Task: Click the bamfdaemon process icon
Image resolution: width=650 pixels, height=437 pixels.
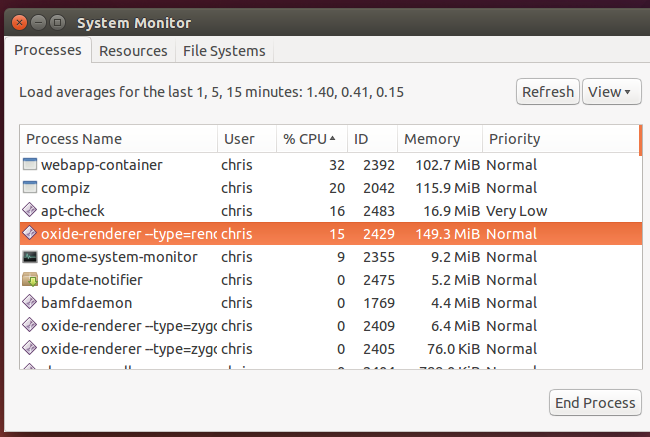Action: [x=30, y=303]
